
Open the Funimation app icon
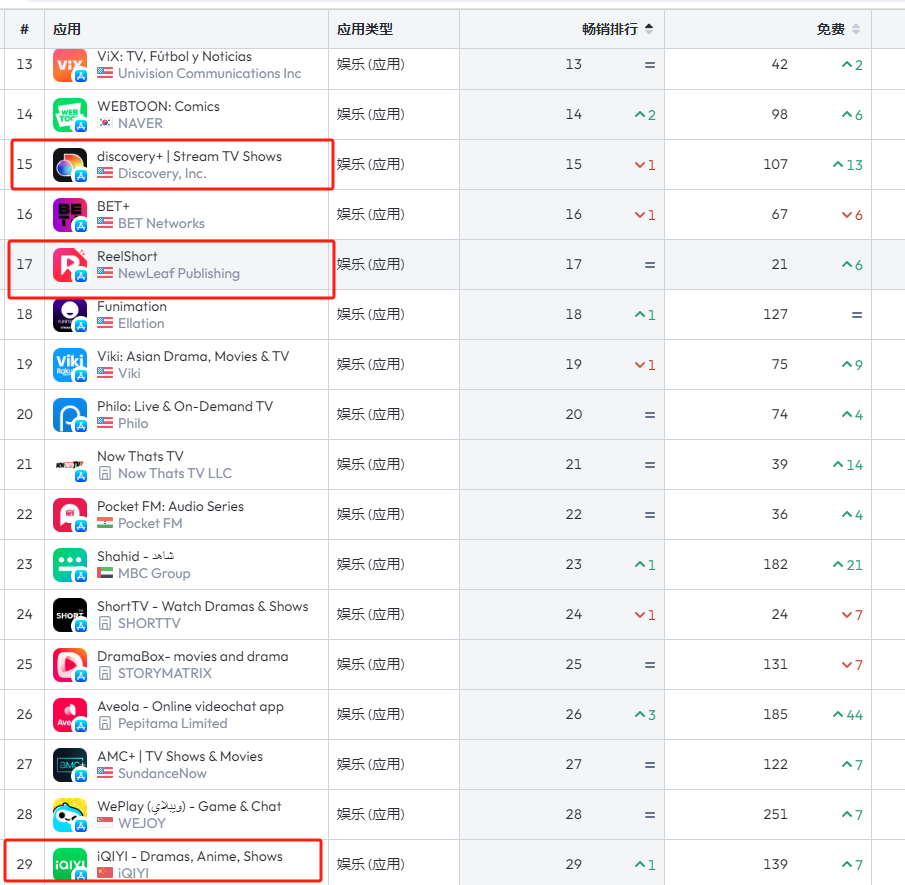click(70, 315)
